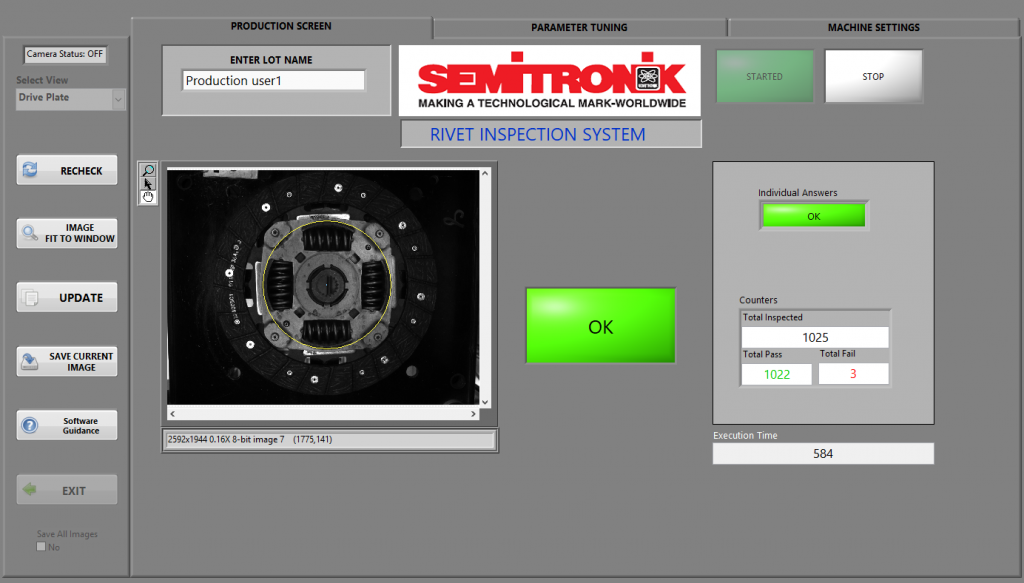Click the Recheck refresh icon
The width and height of the screenshot is (1024, 583).
(30, 171)
